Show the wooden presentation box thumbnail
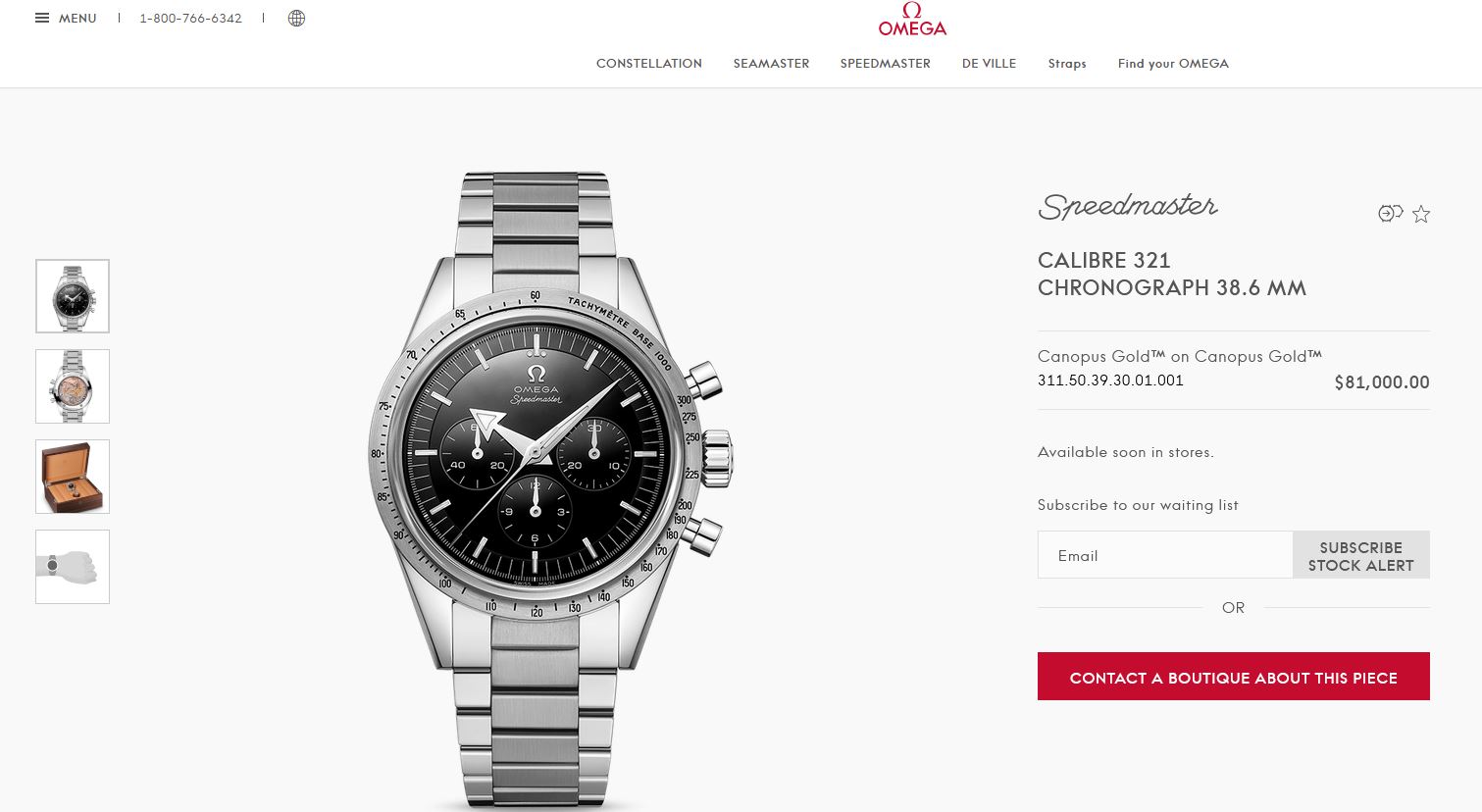The width and height of the screenshot is (1482, 812). point(73,477)
